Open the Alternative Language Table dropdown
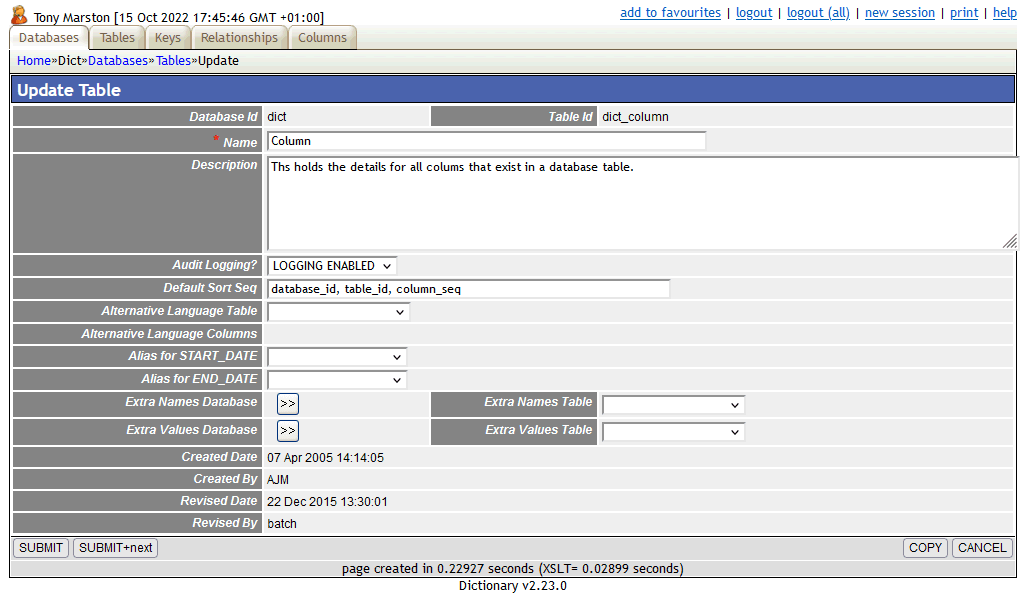 click(x=337, y=311)
